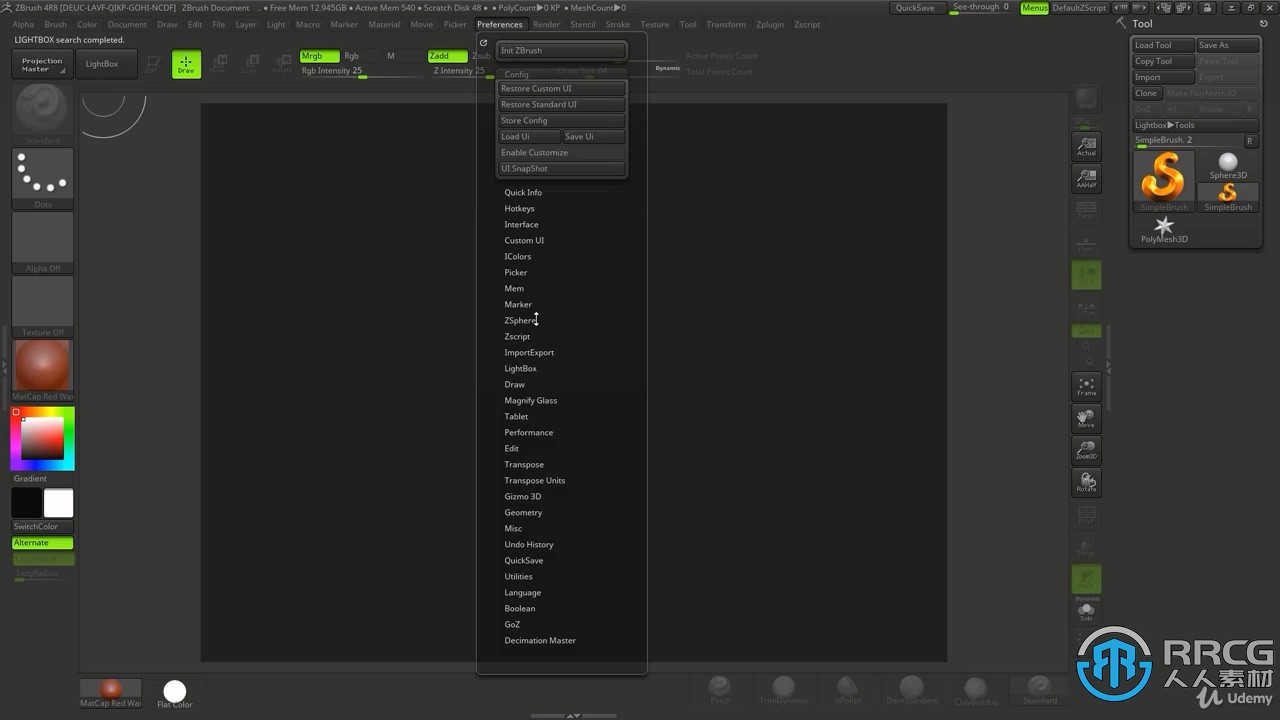Toggle Enable Customize in Preferences
Screen dimensions: 1280x720
pos(562,152)
